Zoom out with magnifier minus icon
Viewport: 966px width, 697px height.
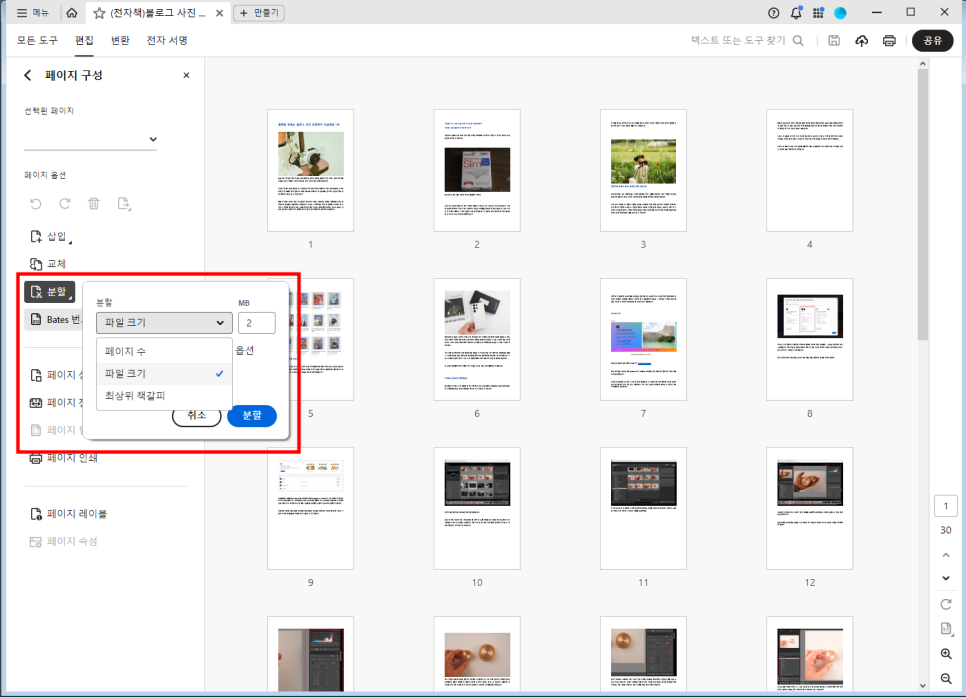click(x=946, y=679)
